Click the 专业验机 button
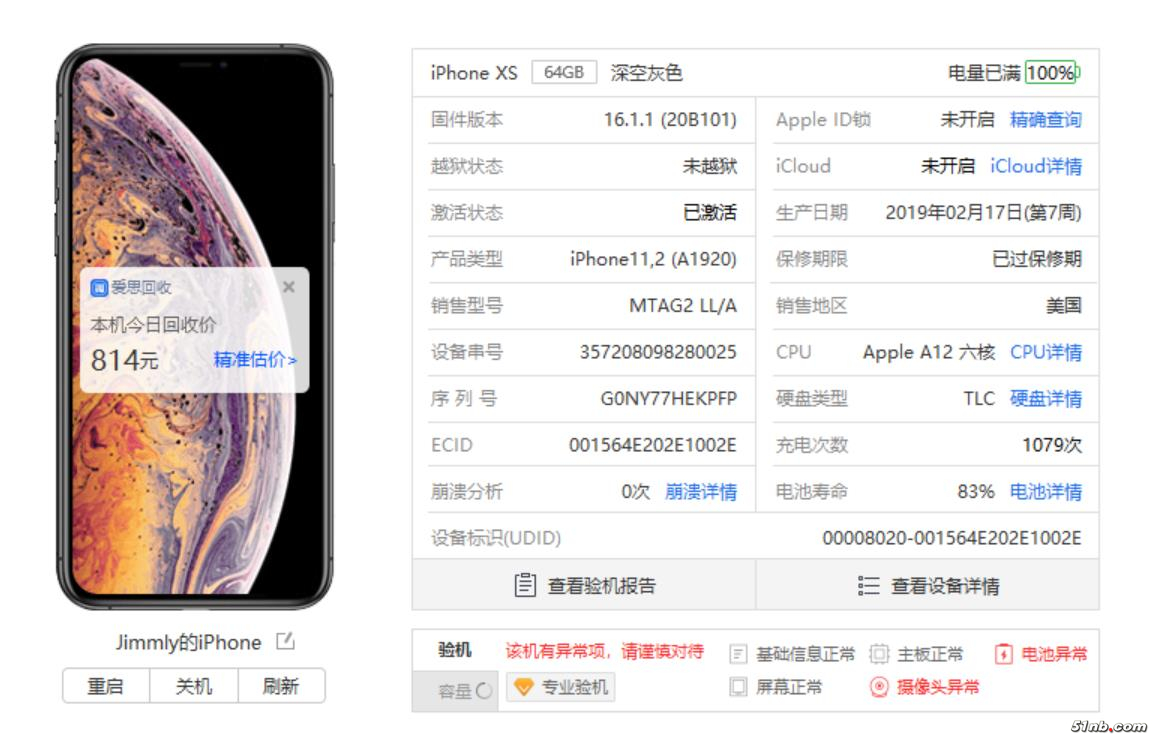This screenshot has height=739, width=1154. pyautogui.click(x=561, y=687)
